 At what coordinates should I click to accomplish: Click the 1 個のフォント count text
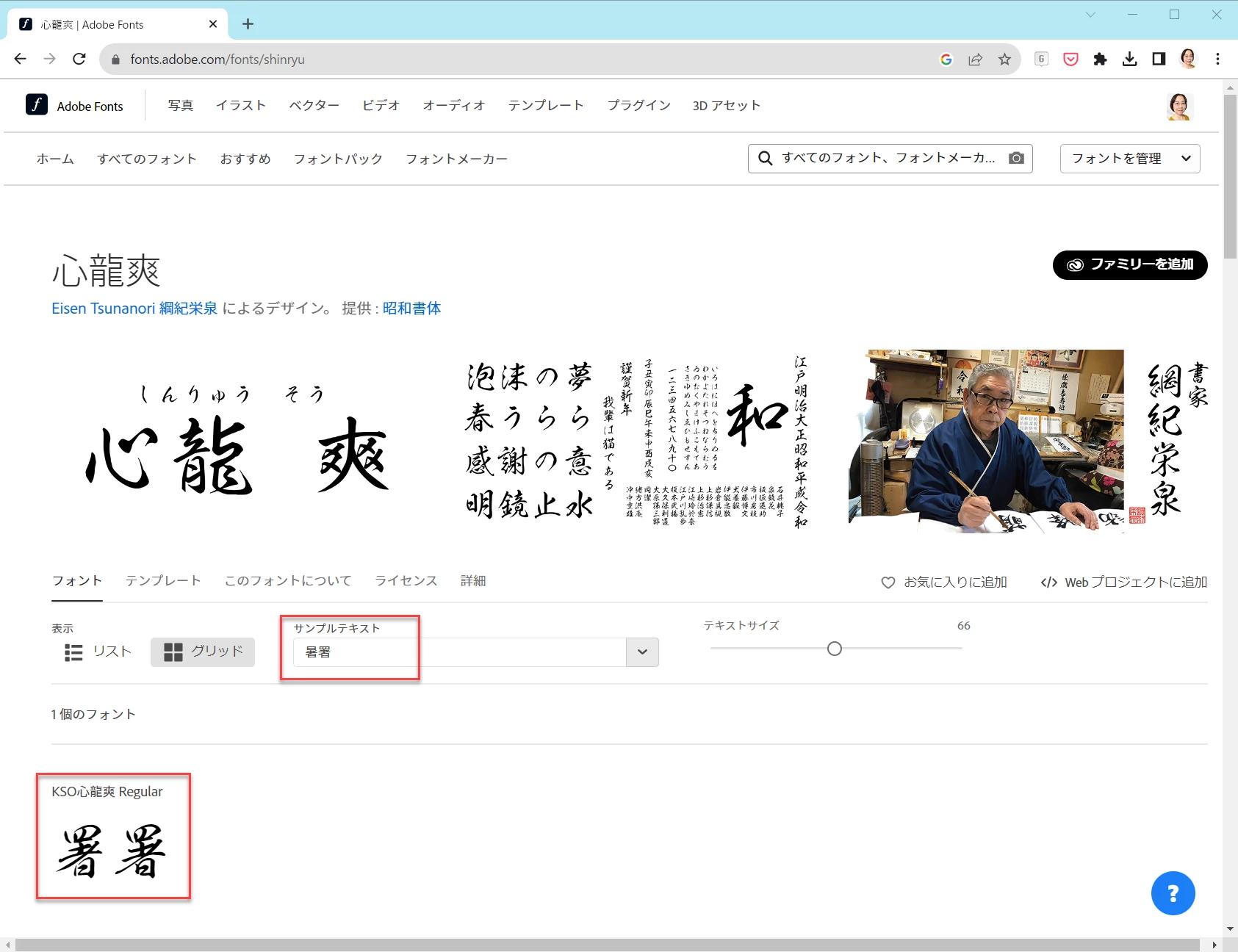(93, 714)
